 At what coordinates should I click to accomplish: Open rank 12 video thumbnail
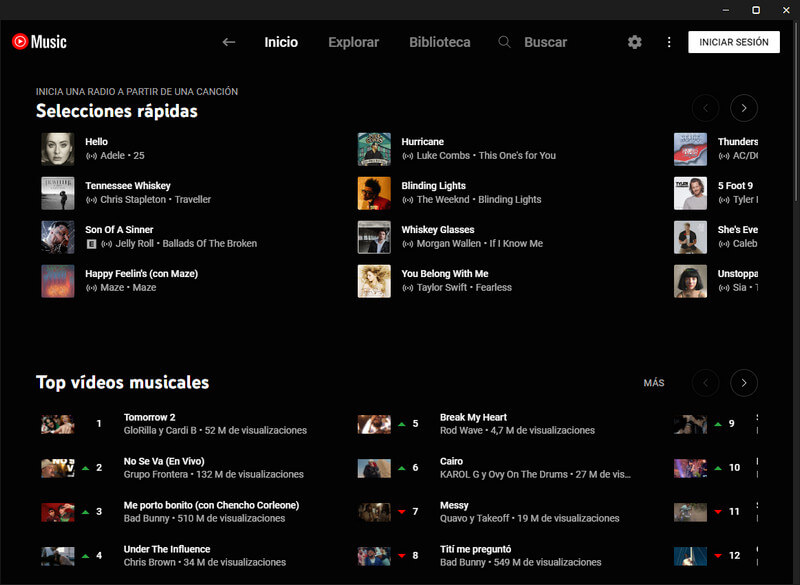[x=690, y=555]
